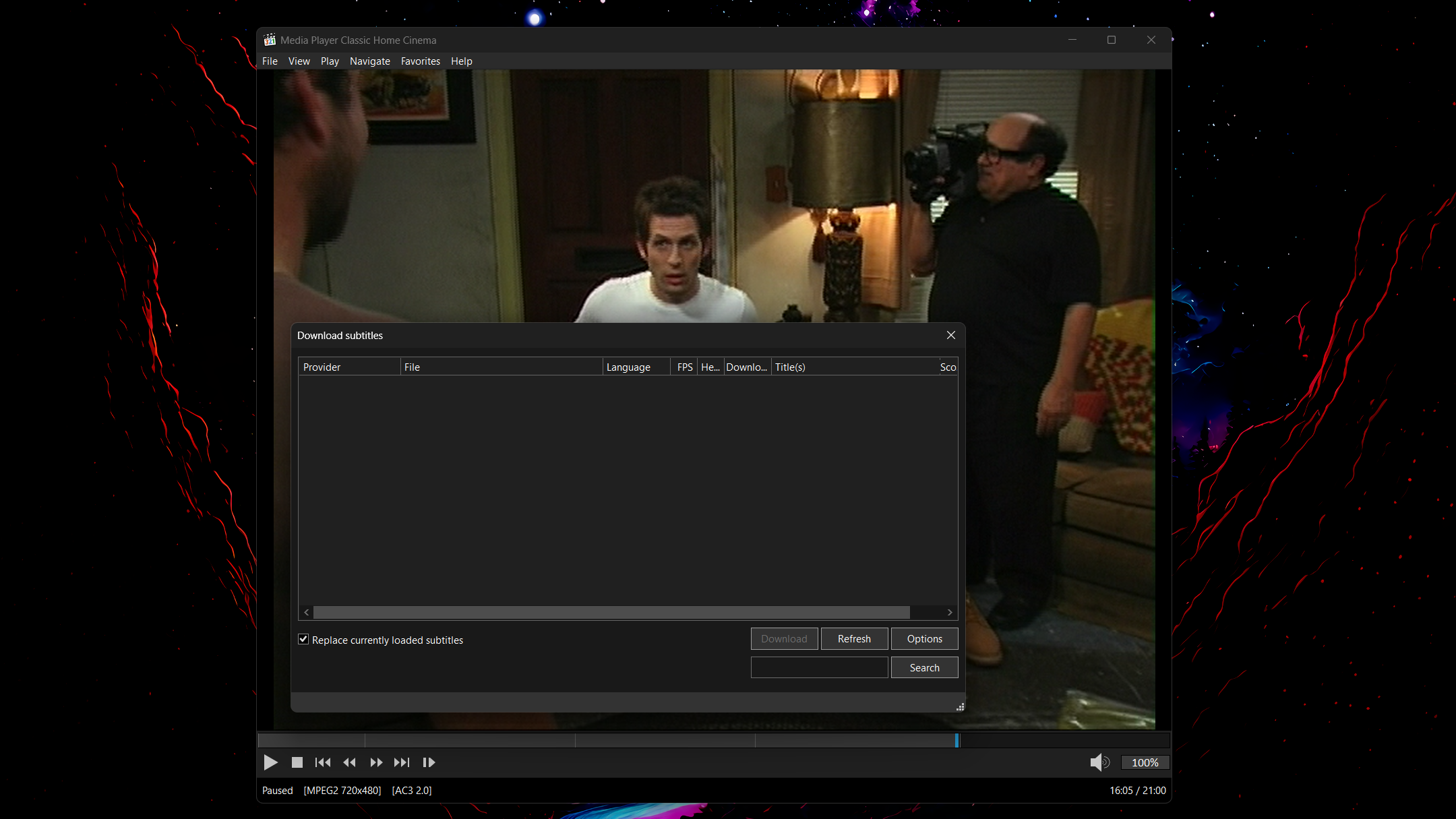Click the Options button
Screen dimensions: 1456x819
924,638
